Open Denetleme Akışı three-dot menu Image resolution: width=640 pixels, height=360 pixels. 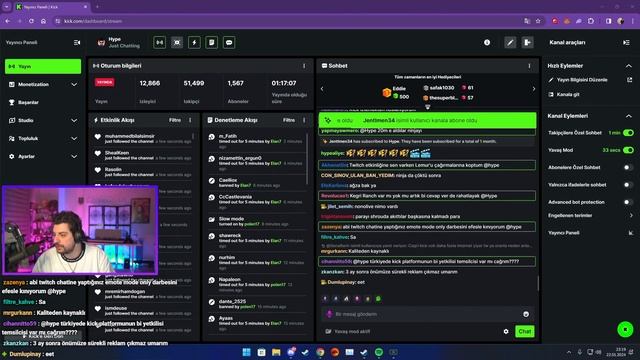click(x=304, y=120)
